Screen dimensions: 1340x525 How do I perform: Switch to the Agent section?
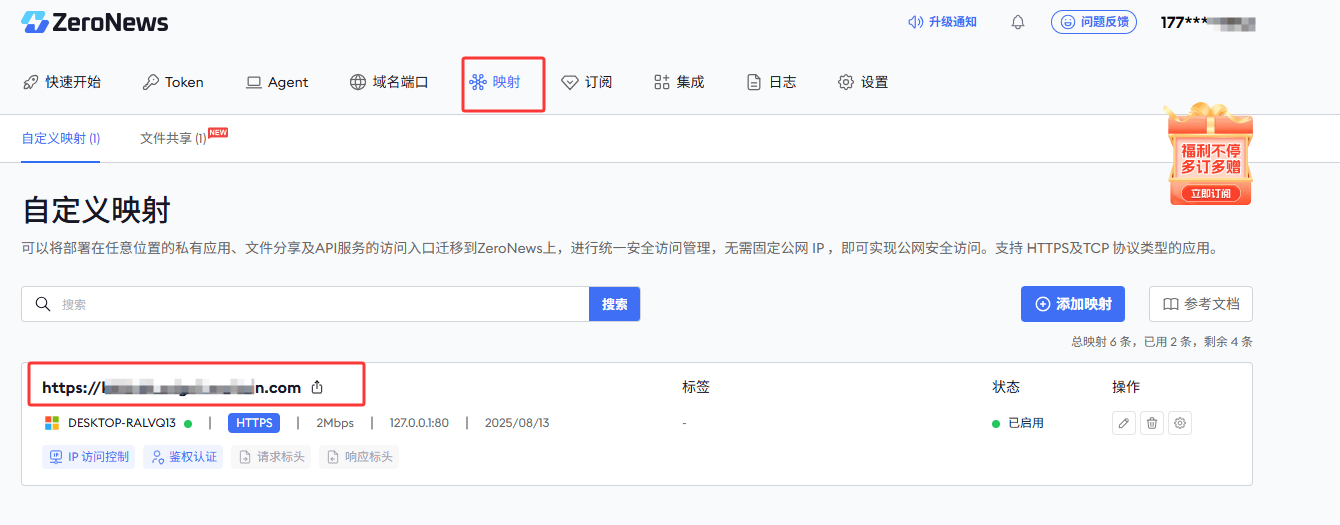pyautogui.click(x=277, y=82)
